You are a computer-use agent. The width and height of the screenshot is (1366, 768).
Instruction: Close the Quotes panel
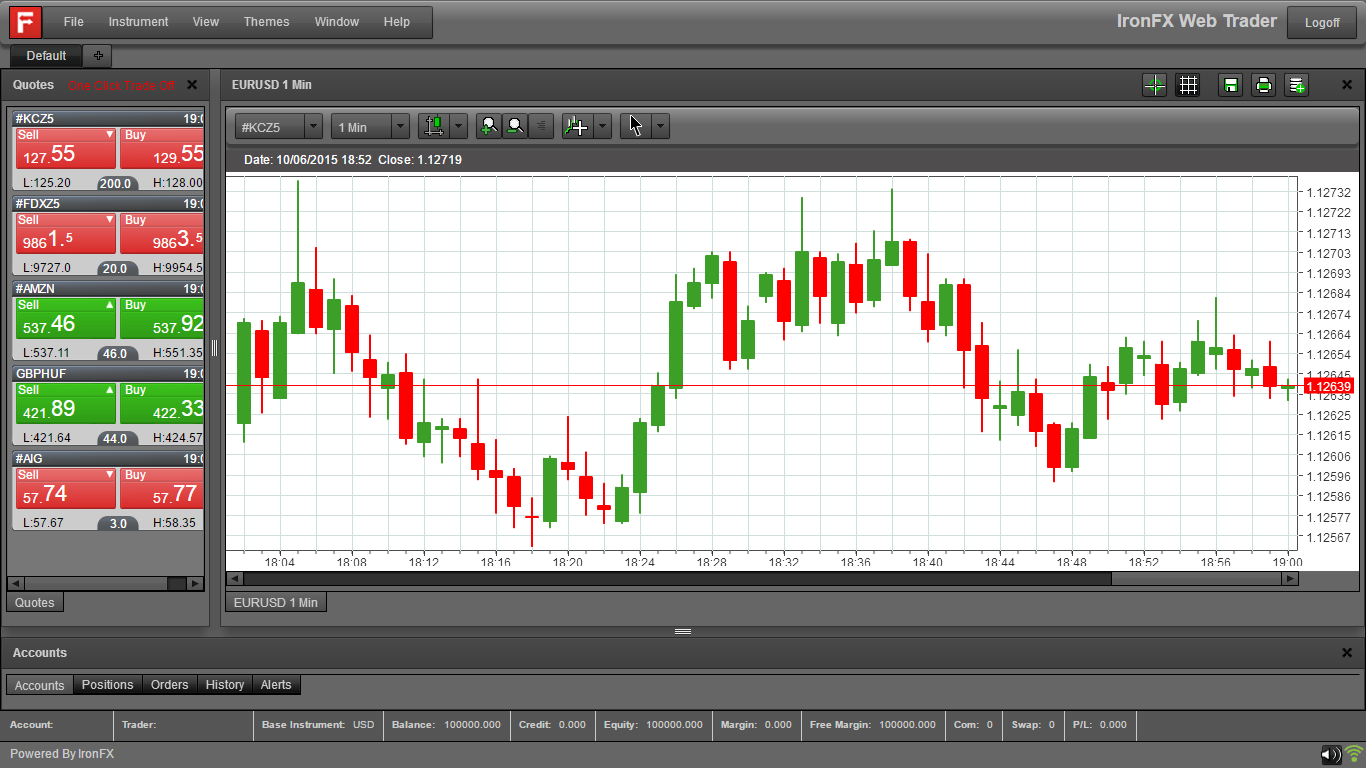[192, 85]
